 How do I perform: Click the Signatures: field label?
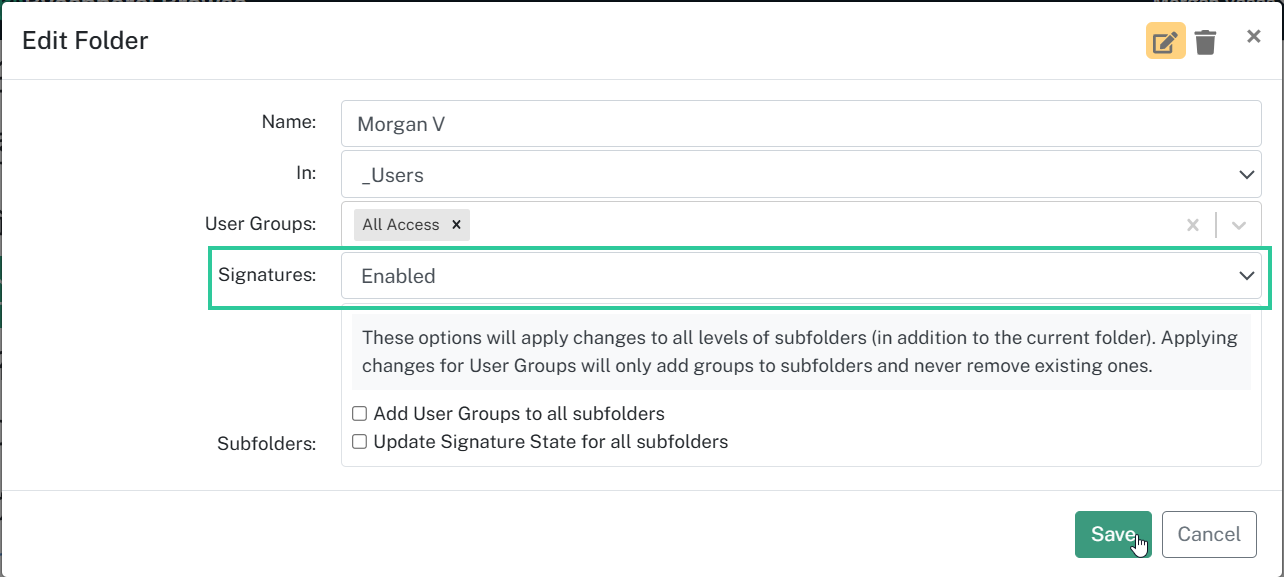click(x=268, y=274)
